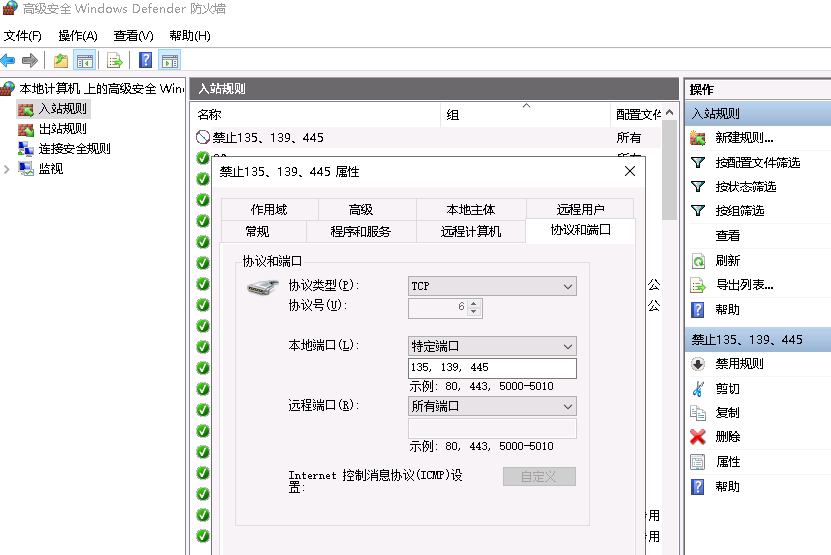The width and height of the screenshot is (831, 555).
Task: Click 禁用规则 action link
Action: pyautogui.click(x=739, y=364)
